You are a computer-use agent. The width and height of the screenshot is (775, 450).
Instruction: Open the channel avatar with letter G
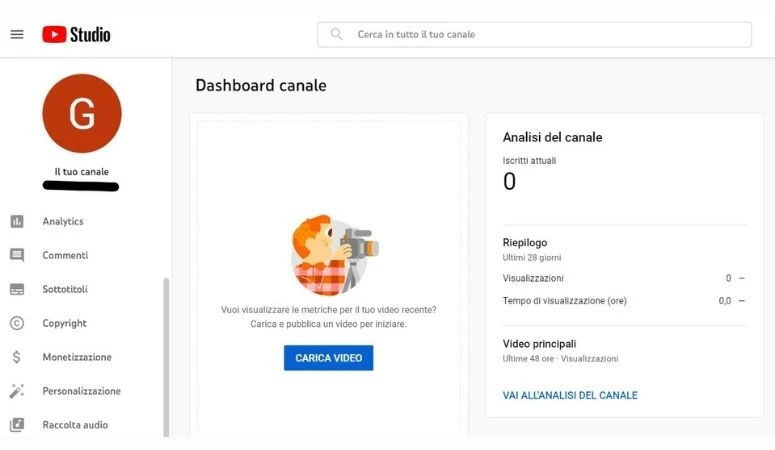coord(82,113)
